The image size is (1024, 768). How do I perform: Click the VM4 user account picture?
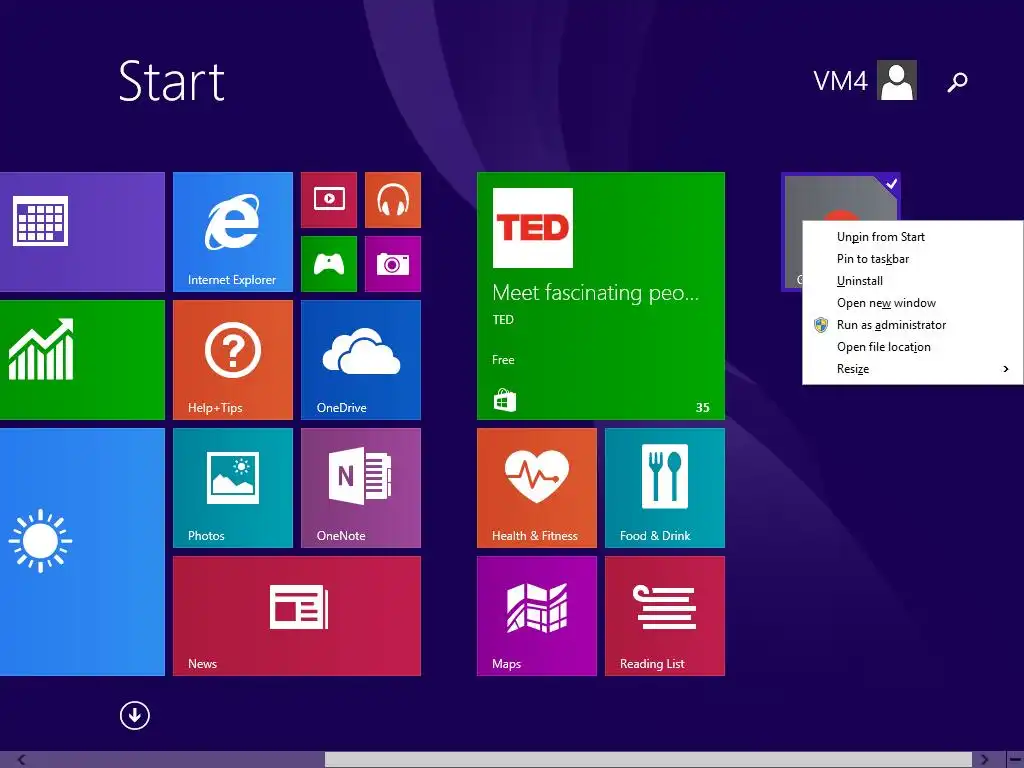pos(897,80)
